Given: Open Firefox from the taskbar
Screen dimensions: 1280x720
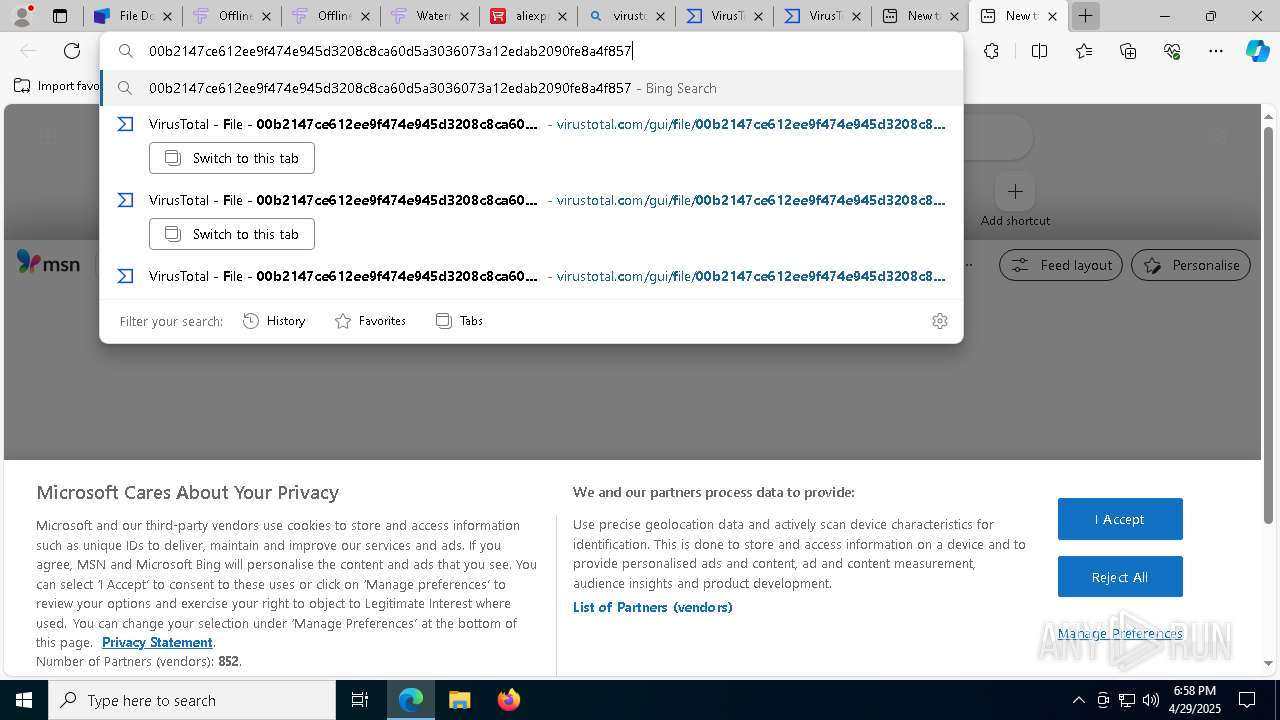Looking at the screenshot, I should [508, 700].
